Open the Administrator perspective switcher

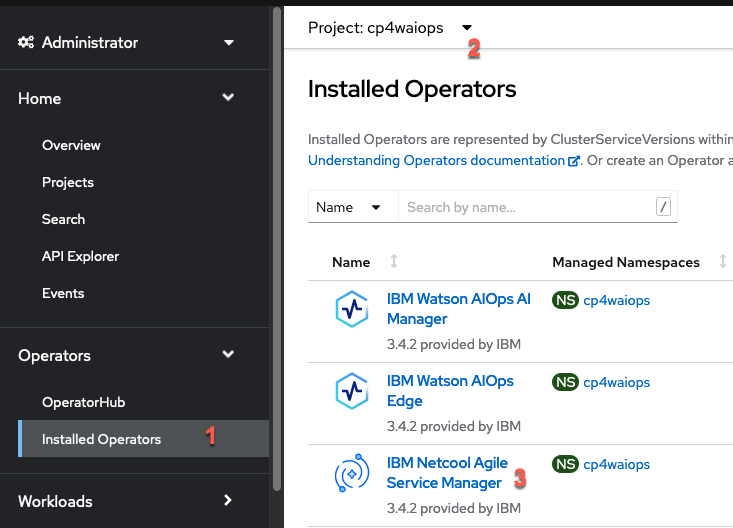click(x=126, y=43)
